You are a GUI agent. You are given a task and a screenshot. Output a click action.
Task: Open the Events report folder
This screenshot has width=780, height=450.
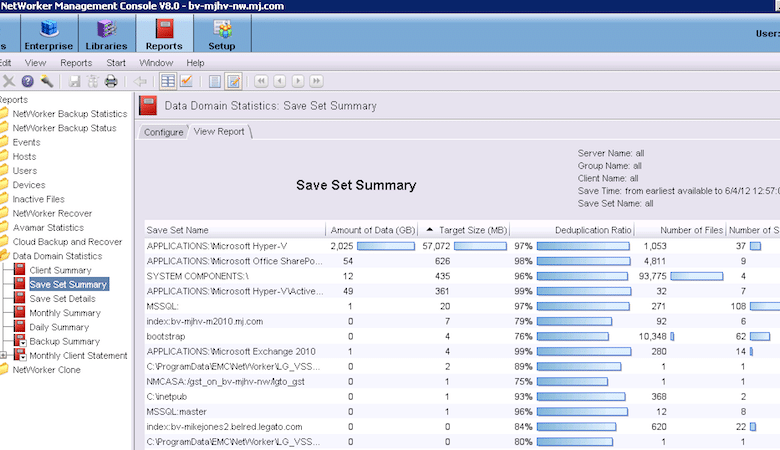pos(26,142)
